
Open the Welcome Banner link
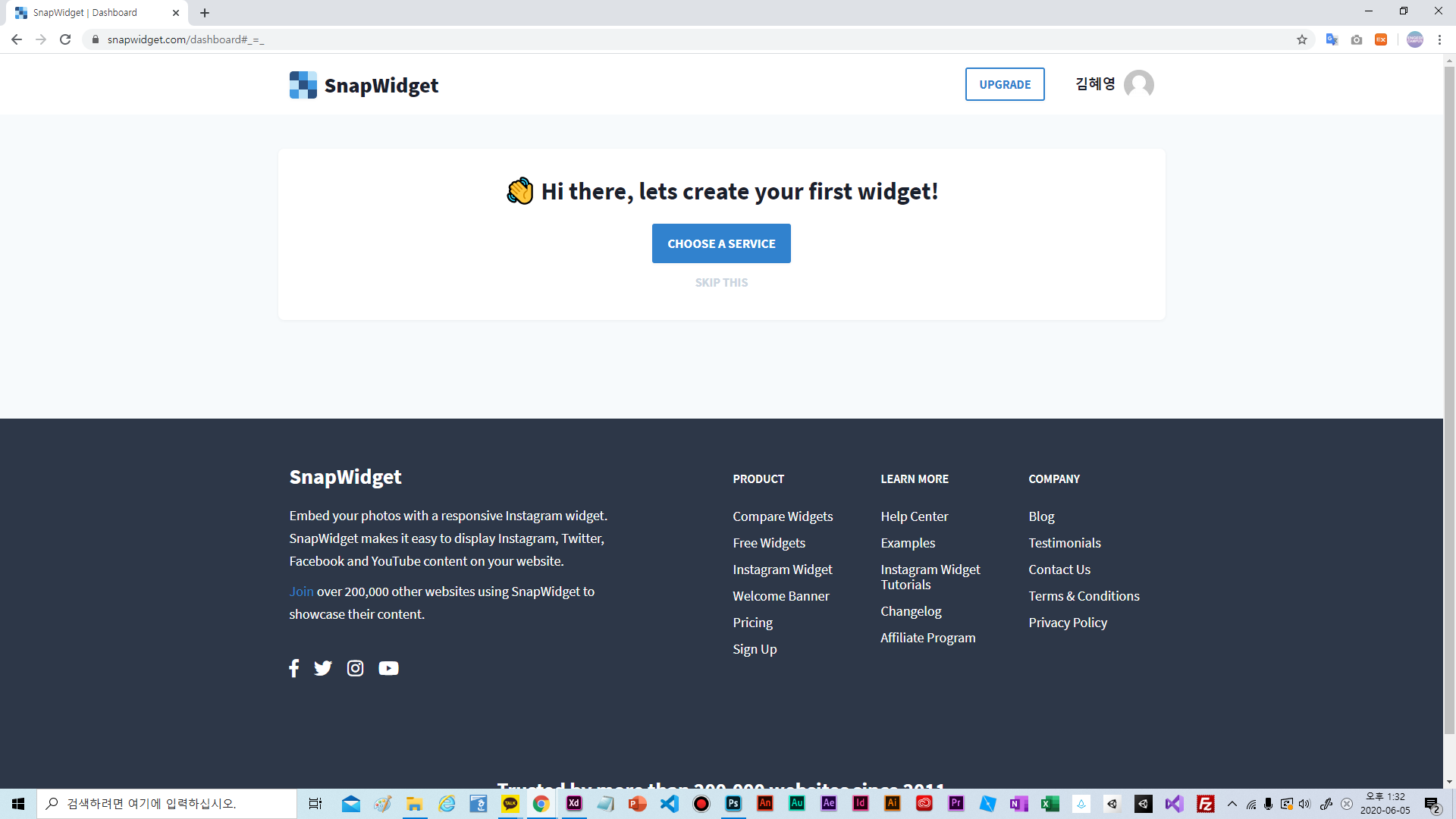click(x=781, y=596)
